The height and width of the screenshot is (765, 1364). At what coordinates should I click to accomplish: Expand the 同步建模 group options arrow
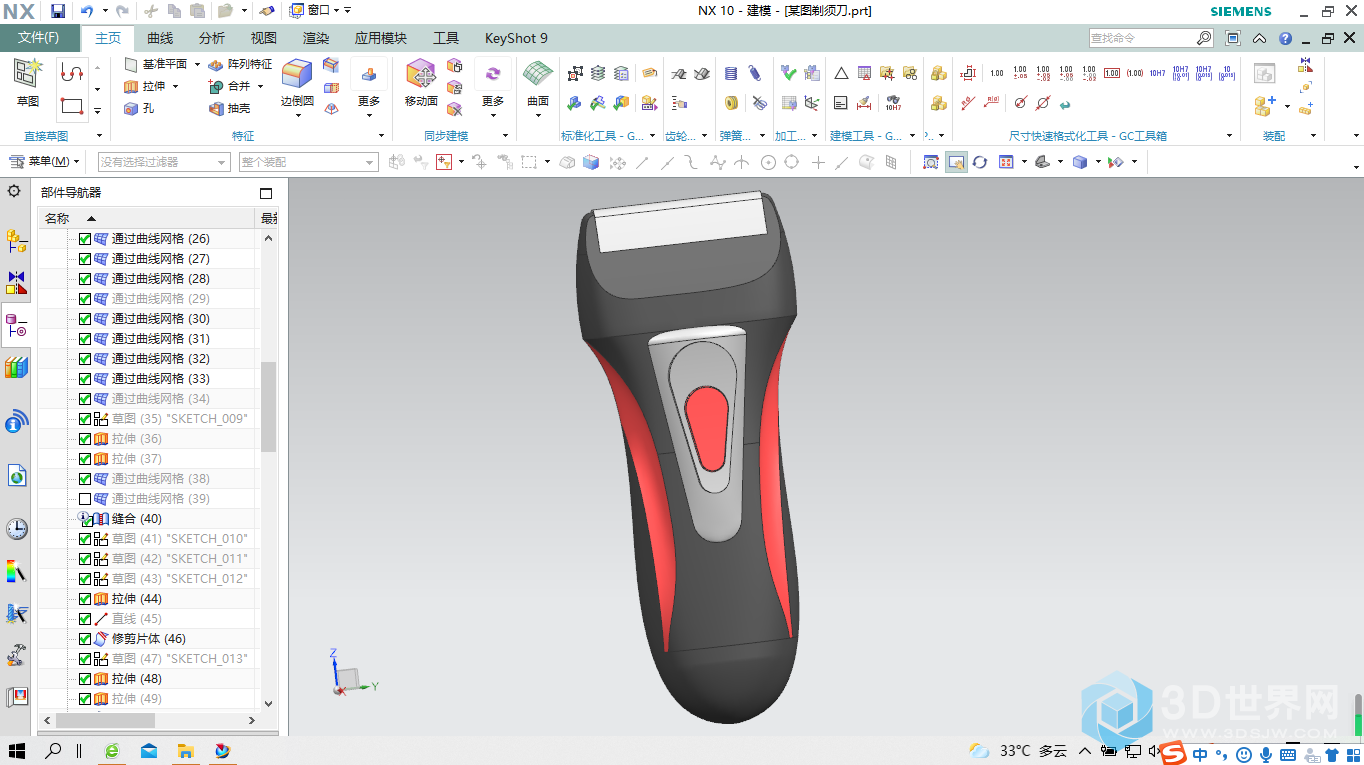pos(504,136)
